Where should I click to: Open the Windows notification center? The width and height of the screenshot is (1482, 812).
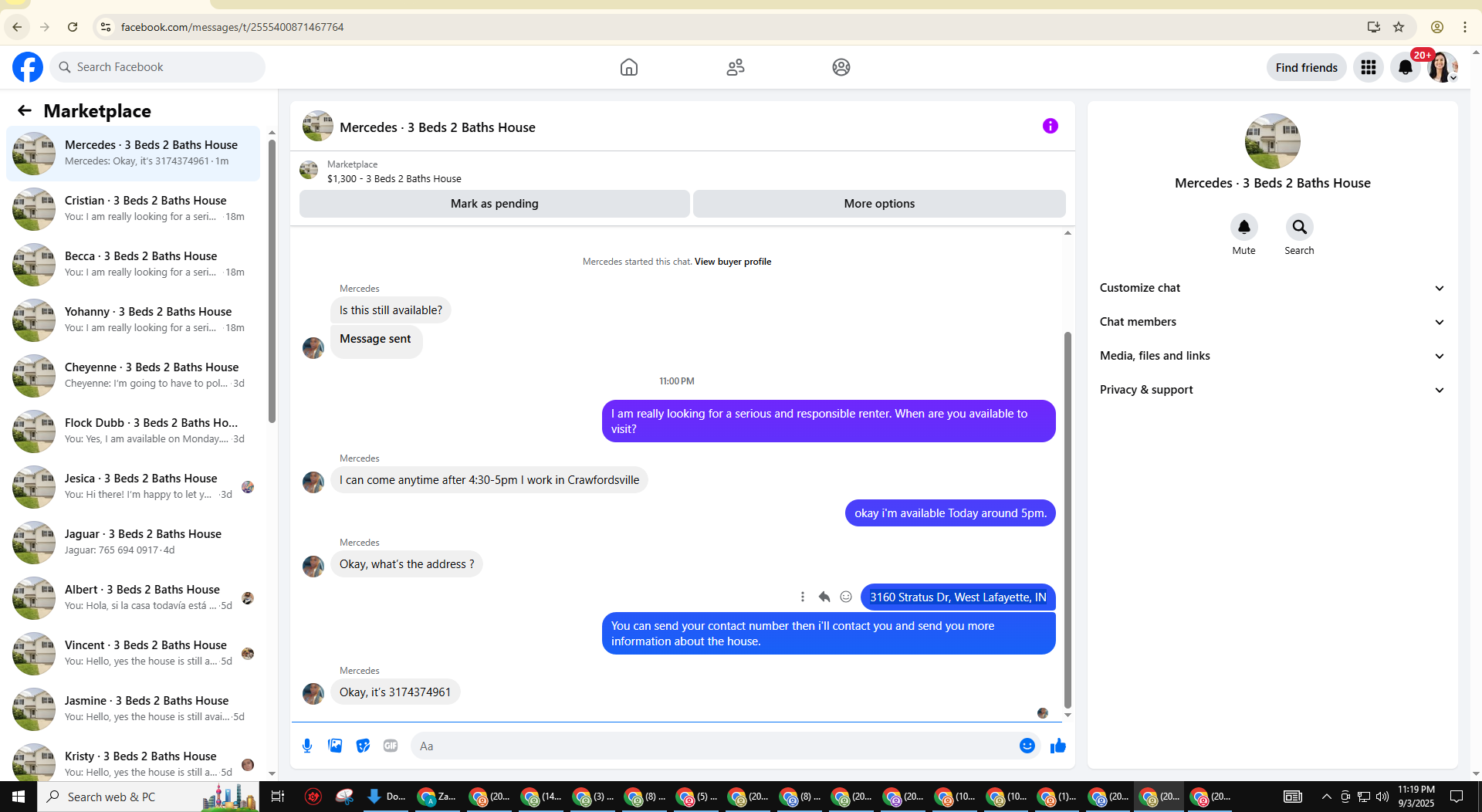point(1457,797)
